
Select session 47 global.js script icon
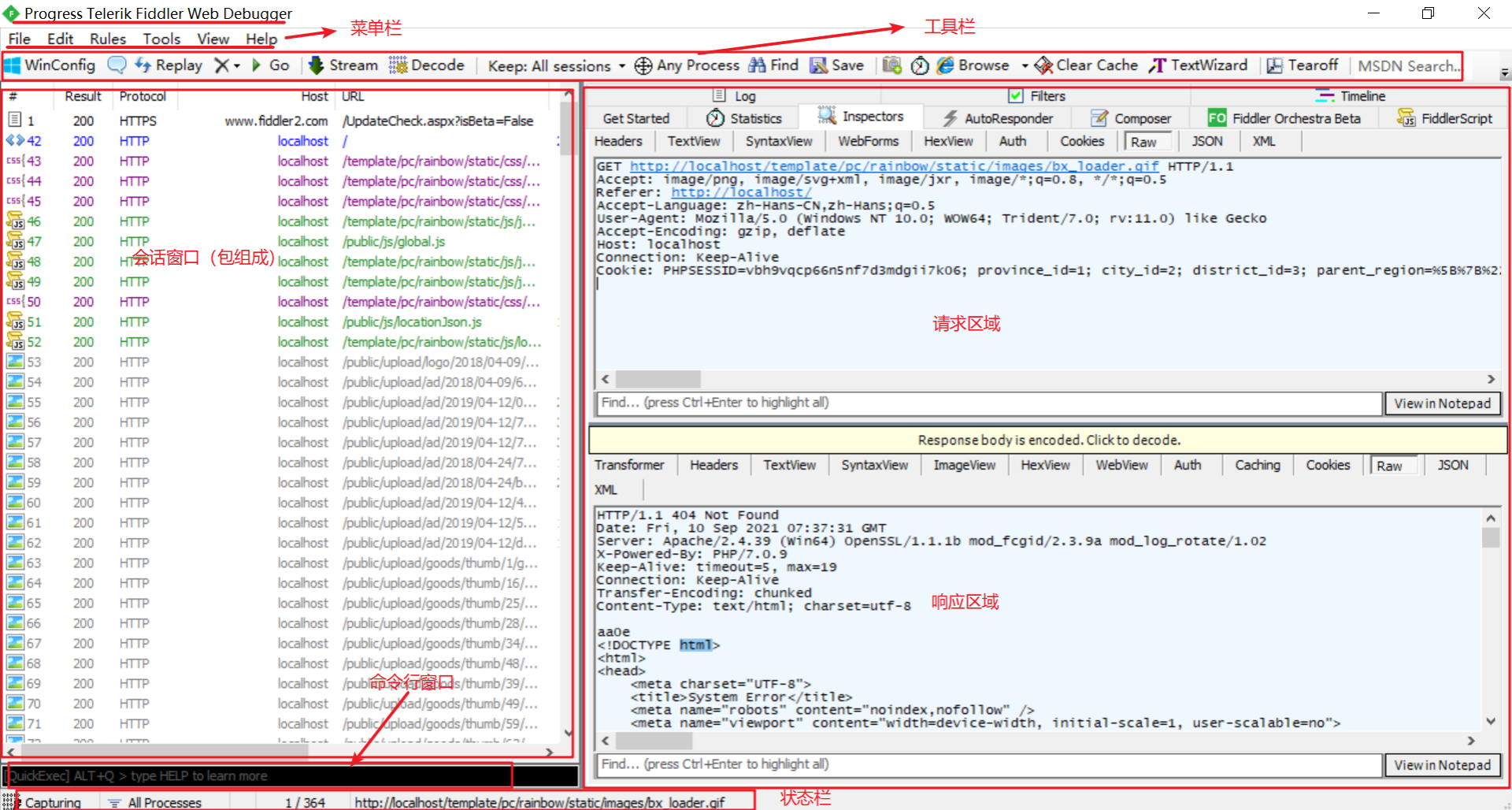15,241
